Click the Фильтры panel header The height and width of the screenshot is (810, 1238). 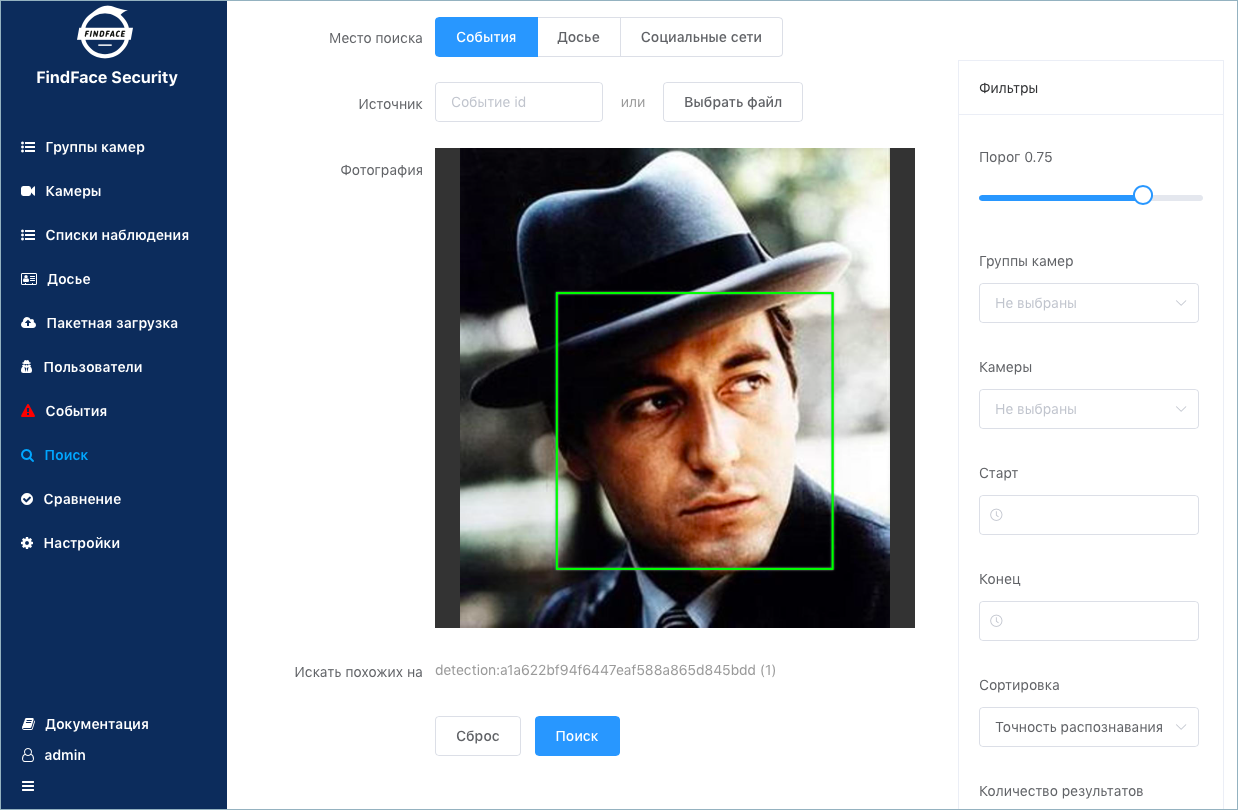[1091, 88]
